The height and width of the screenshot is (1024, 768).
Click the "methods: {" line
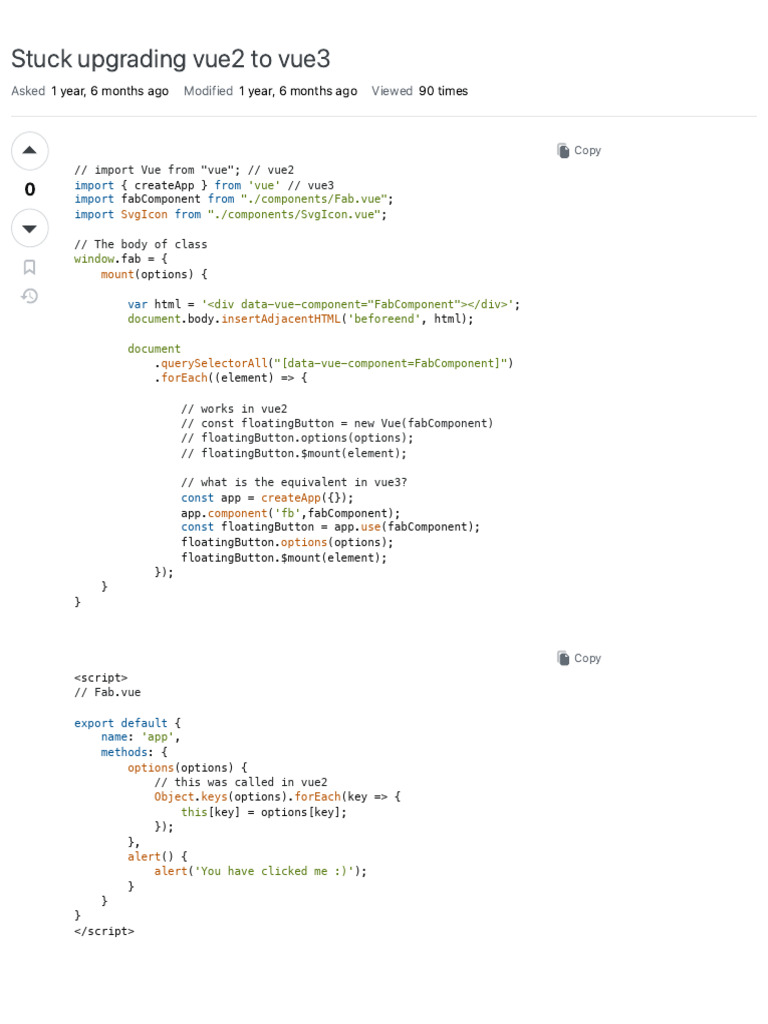[134, 752]
